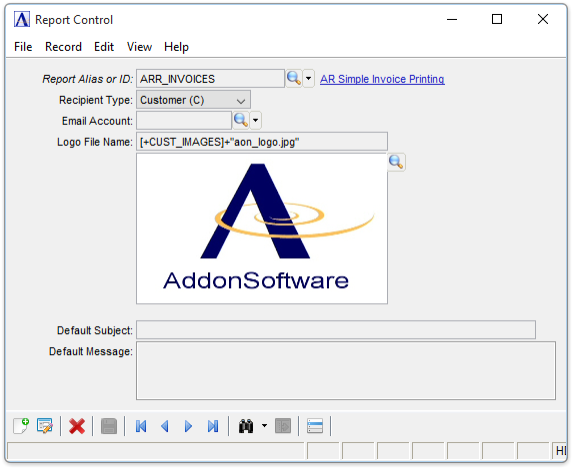Follow the AR Simple Invoice Printing link
The width and height of the screenshot is (576, 471).
click(x=382, y=79)
